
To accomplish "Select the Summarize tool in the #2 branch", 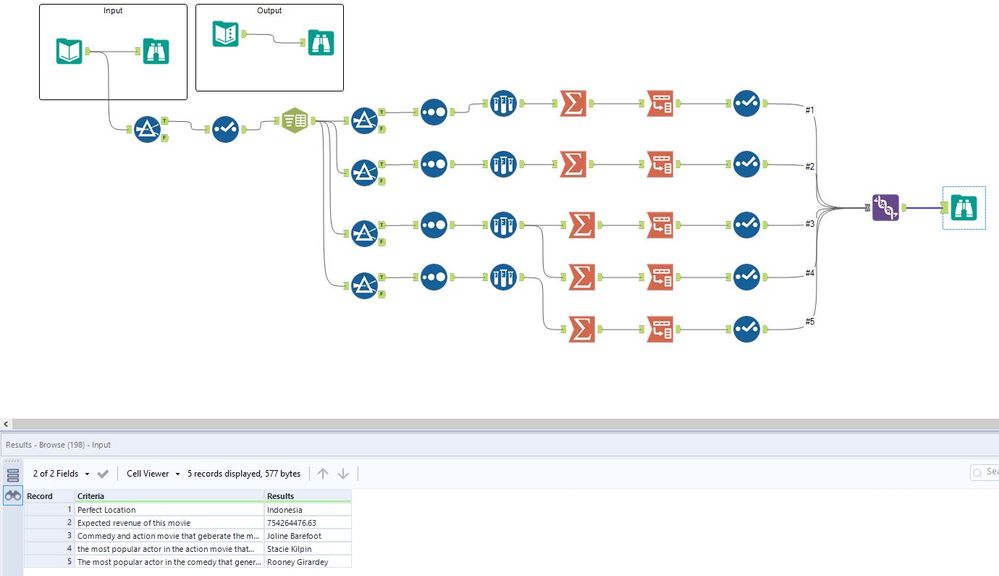I will click(573, 164).
